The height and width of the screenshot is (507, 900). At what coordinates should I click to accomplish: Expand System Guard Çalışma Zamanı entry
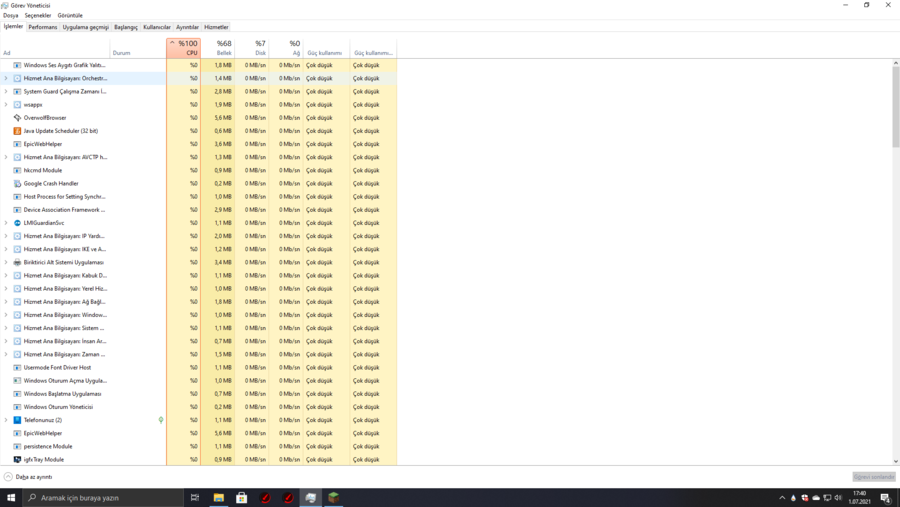pyautogui.click(x=6, y=92)
